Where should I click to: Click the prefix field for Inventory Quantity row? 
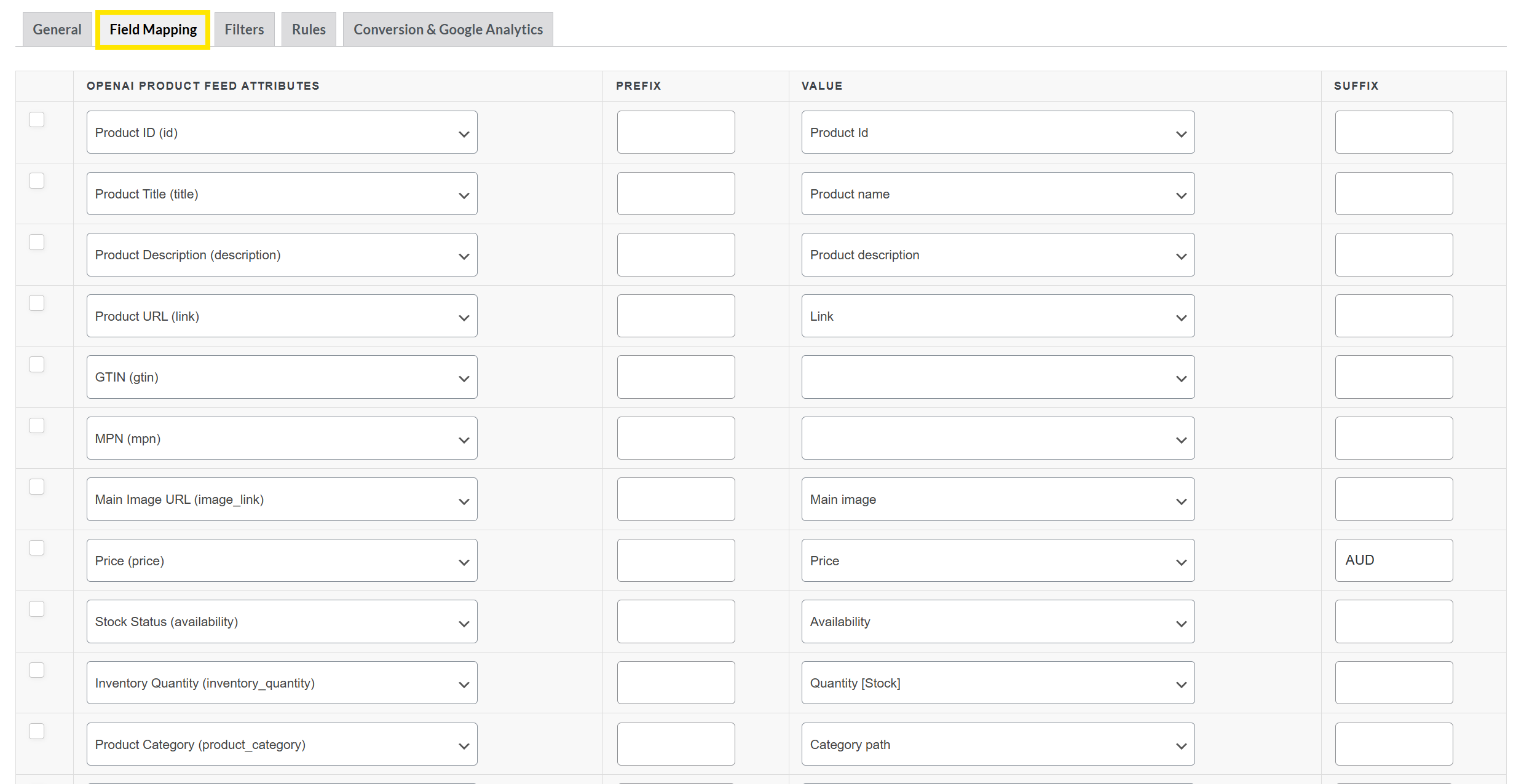click(x=676, y=683)
